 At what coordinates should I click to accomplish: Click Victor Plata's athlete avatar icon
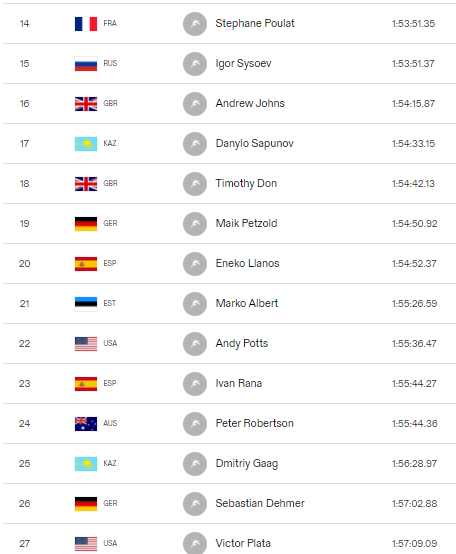(195, 543)
